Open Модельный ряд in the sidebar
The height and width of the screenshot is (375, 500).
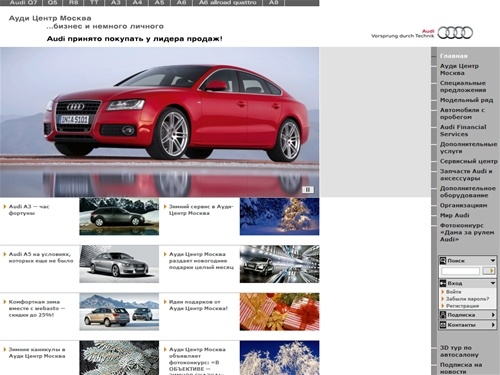(466, 100)
